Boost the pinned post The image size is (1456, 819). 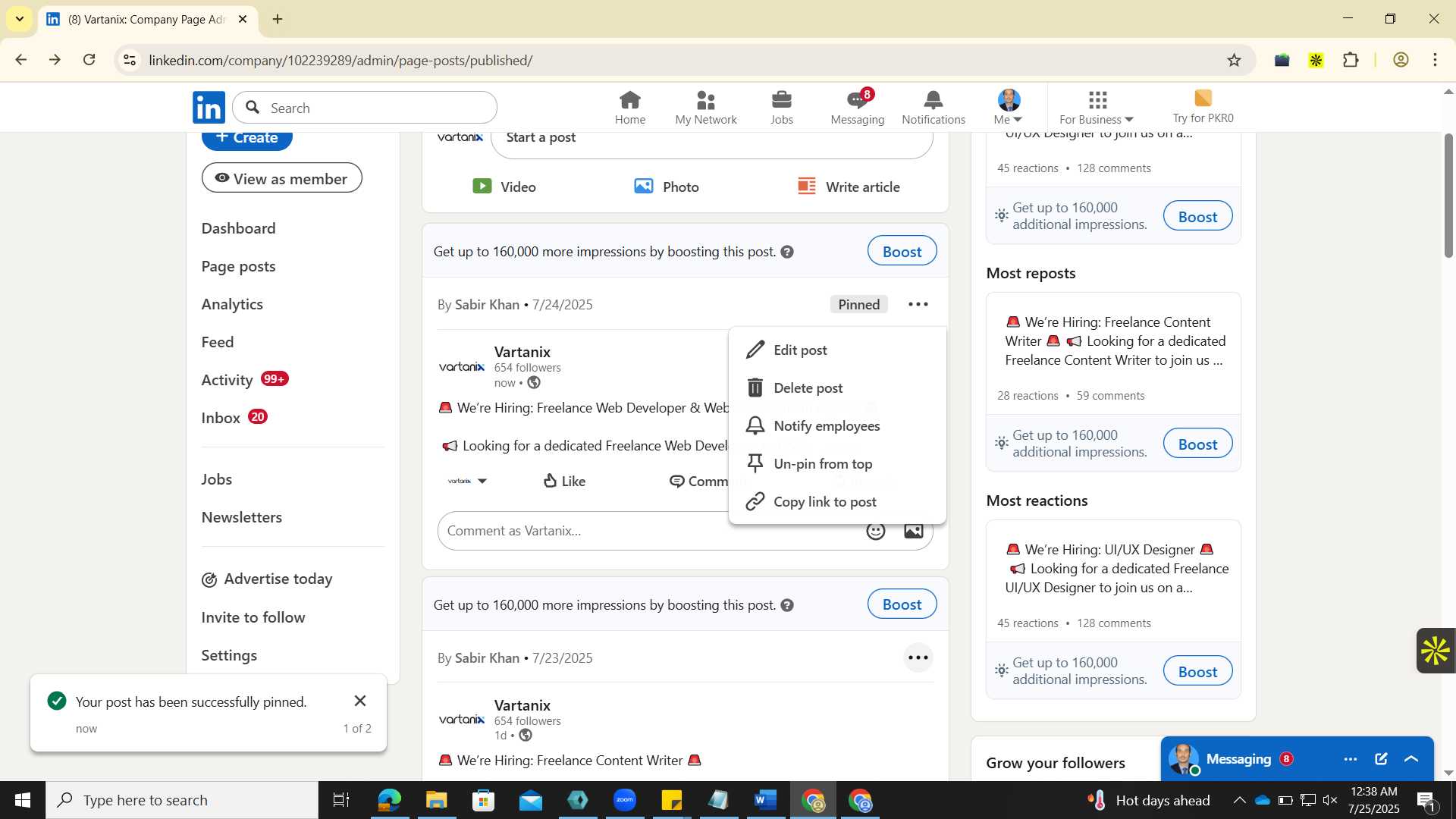(x=902, y=251)
